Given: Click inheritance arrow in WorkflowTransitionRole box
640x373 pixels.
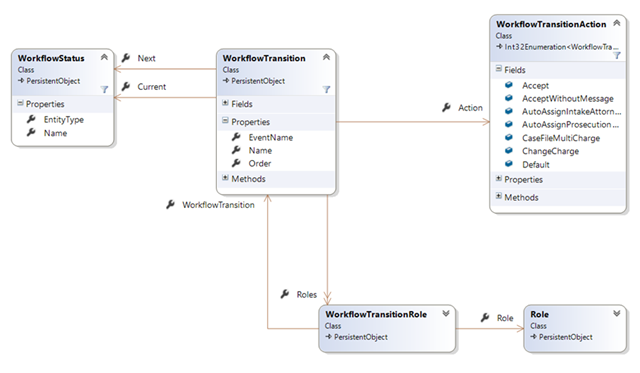Looking at the screenshot, I should tap(329, 337).
